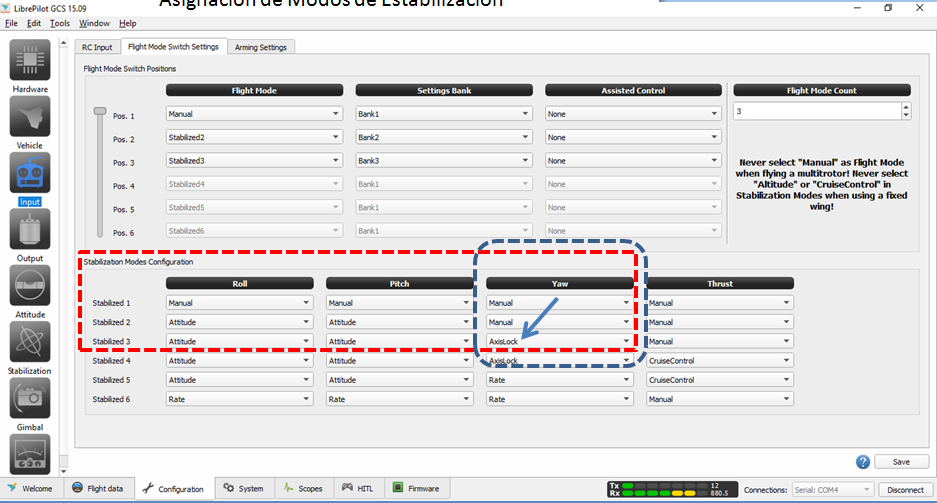Click the Disconnect button
The width and height of the screenshot is (937, 503).
point(905,489)
